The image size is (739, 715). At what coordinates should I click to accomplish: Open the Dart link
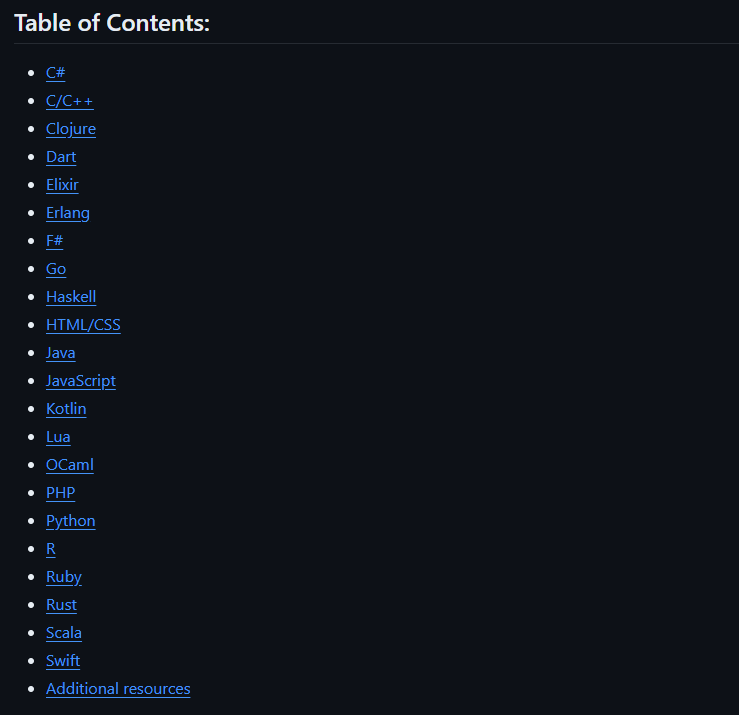click(x=61, y=157)
